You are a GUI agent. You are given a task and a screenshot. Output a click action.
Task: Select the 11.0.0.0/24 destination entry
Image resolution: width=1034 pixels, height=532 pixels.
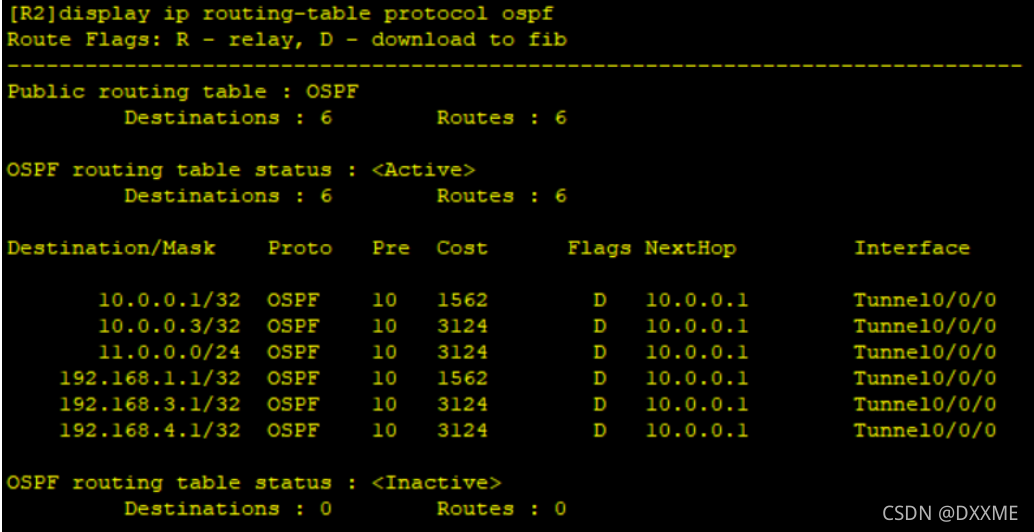click(x=169, y=353)
